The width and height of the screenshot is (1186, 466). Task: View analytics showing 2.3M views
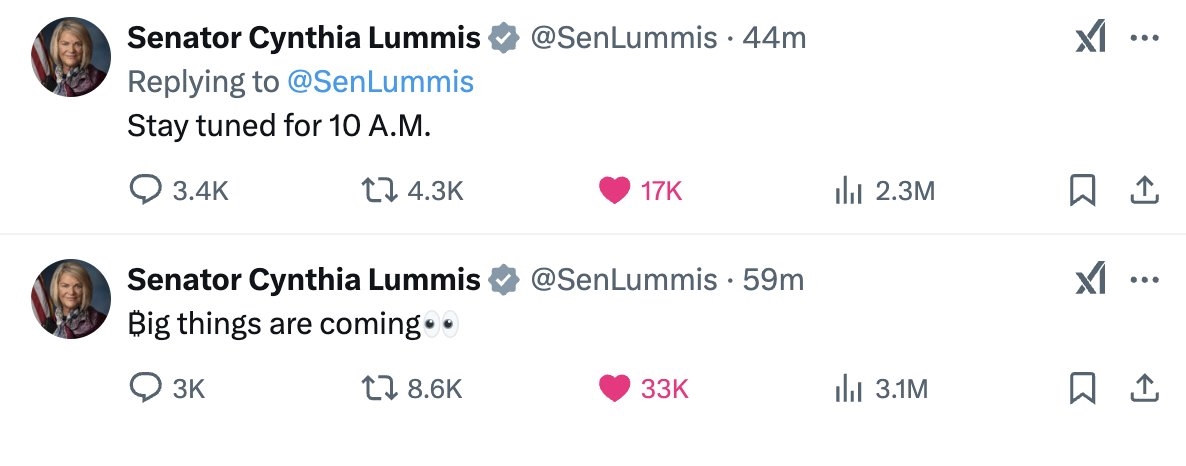847,190
